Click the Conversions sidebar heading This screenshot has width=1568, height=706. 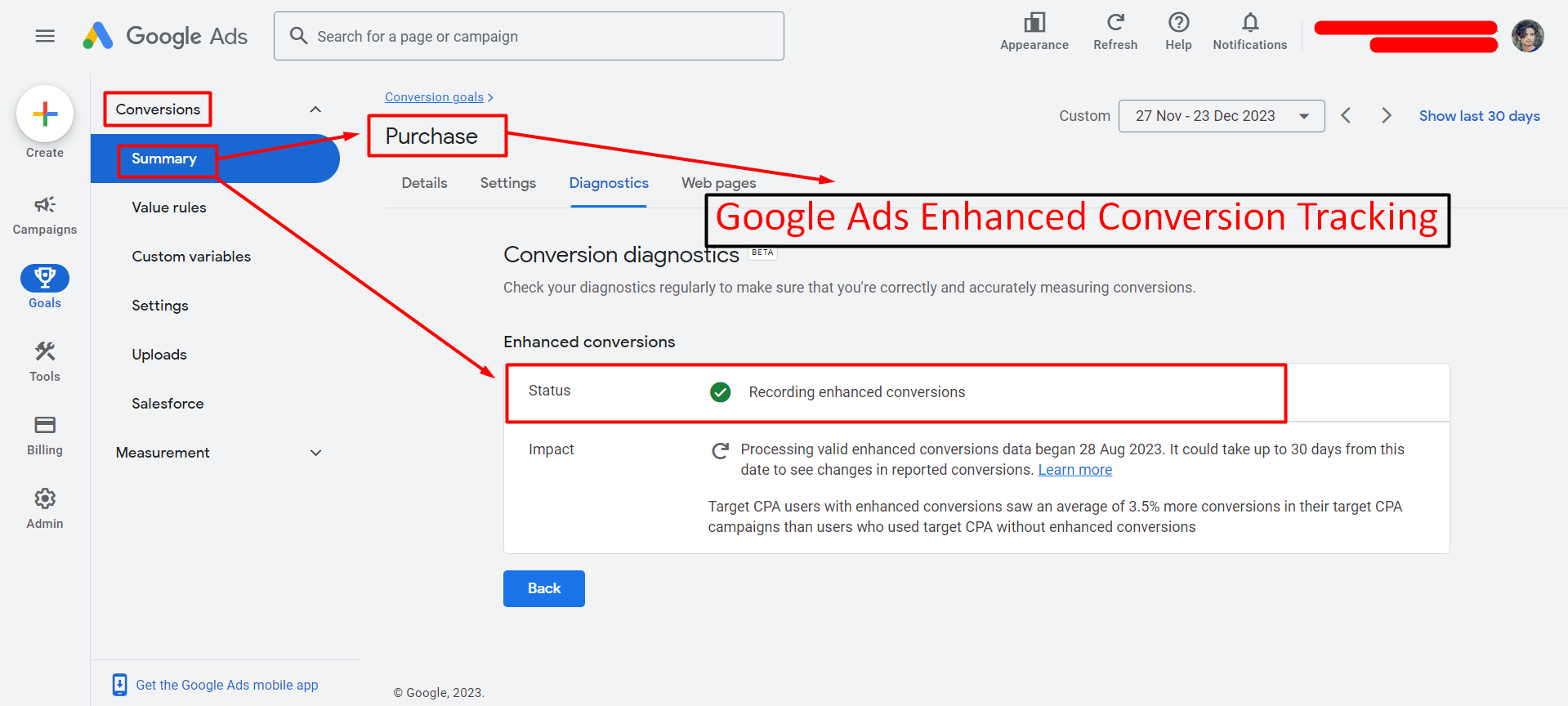click(158, 109)
